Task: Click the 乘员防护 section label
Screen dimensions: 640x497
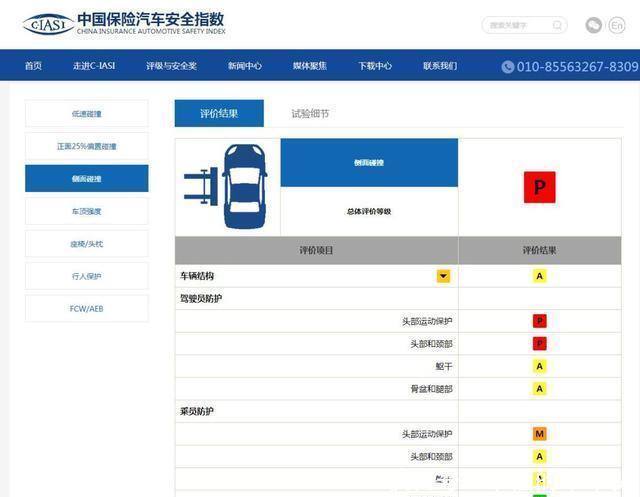Action: [197, 411]
